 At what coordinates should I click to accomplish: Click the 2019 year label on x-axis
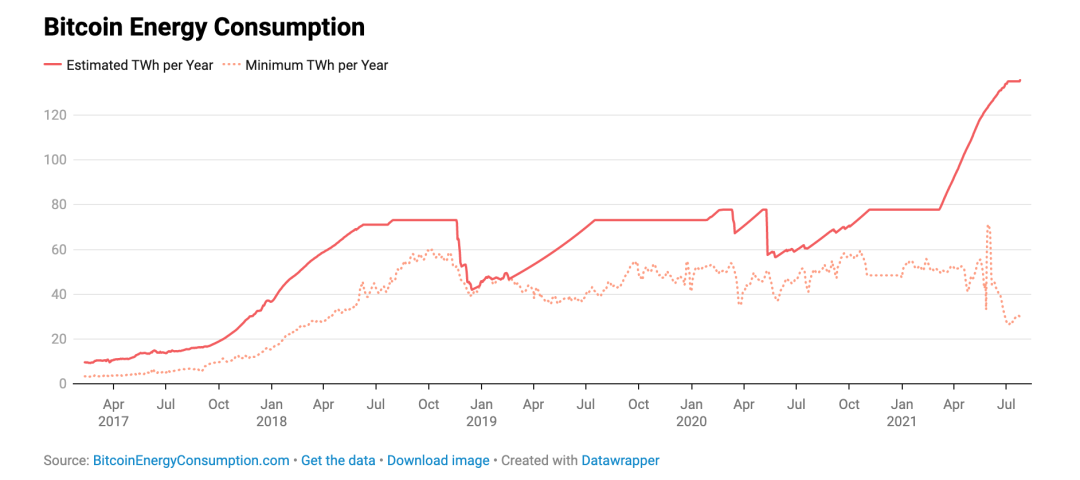pyautogui.click(x=481, y=421)
